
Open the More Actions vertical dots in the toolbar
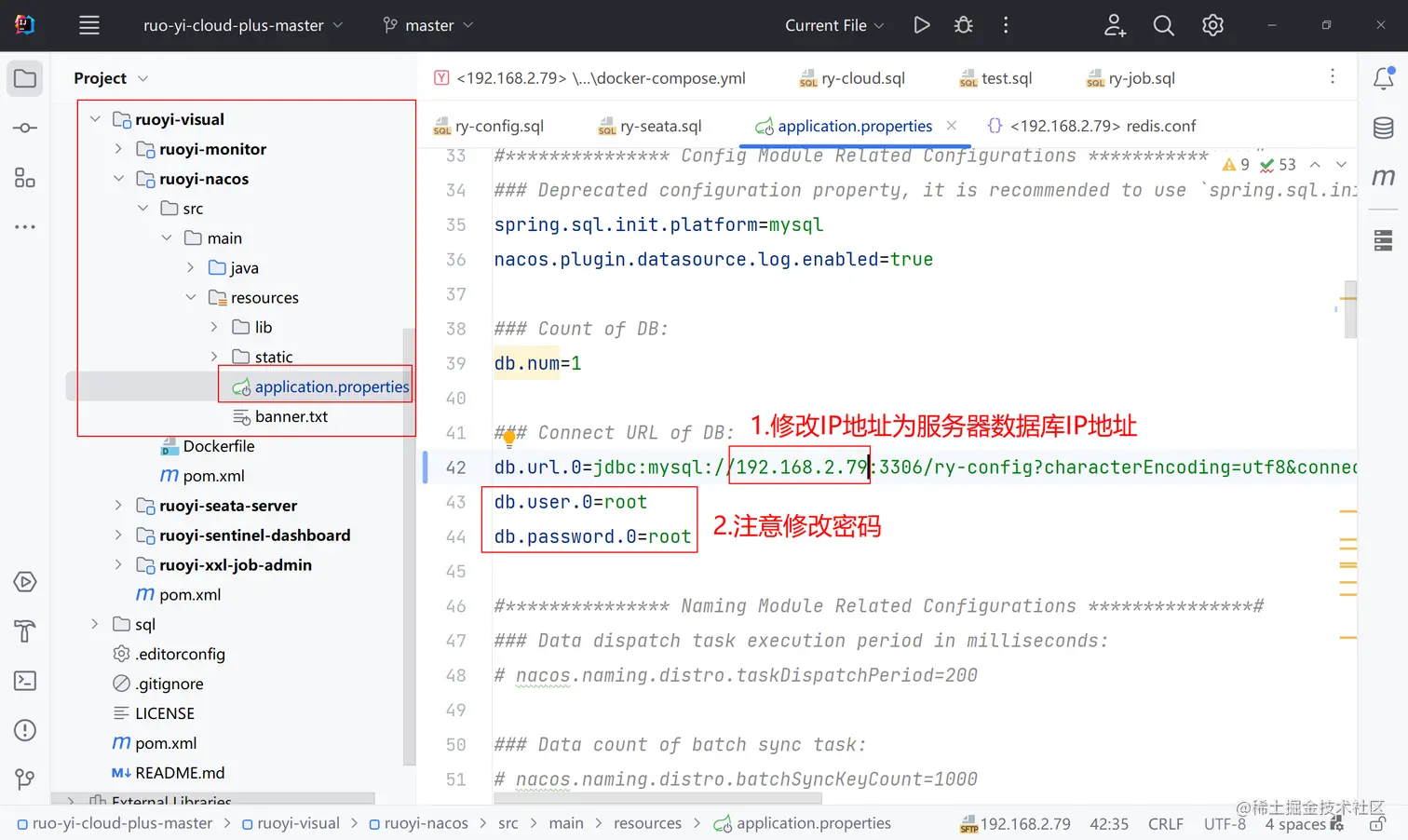point(1006,25)
